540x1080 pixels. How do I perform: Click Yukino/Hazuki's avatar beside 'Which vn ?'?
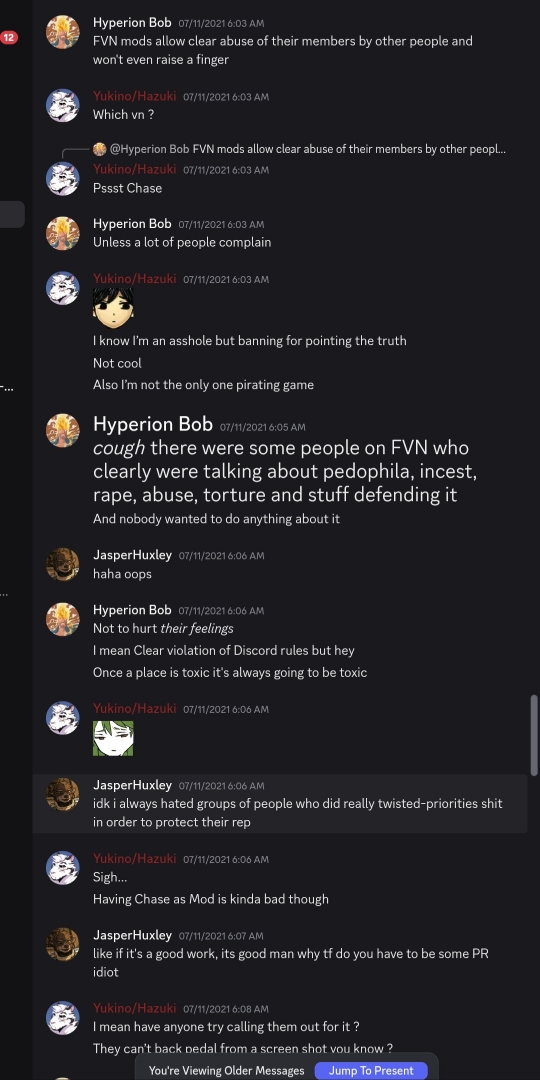pos(63,105)
